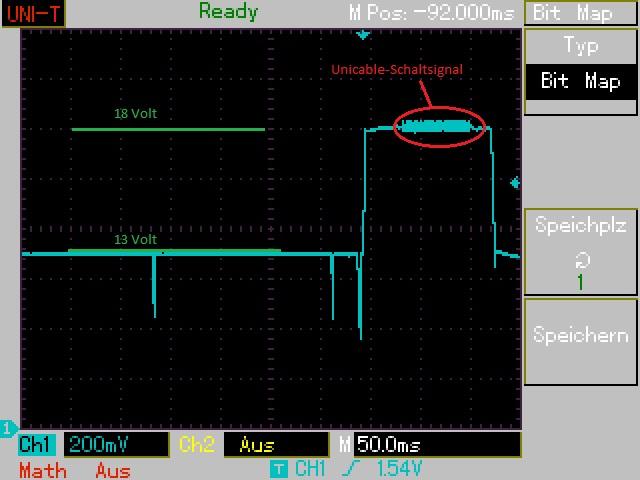The image size is (640, 480).
Task: Click the Unicable-Schaltsignal annotation label
Action: [x=397, y=69]
